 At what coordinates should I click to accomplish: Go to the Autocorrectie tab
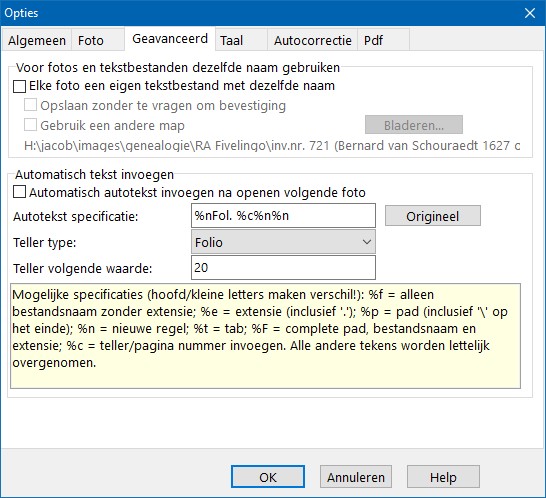[312, 40]
